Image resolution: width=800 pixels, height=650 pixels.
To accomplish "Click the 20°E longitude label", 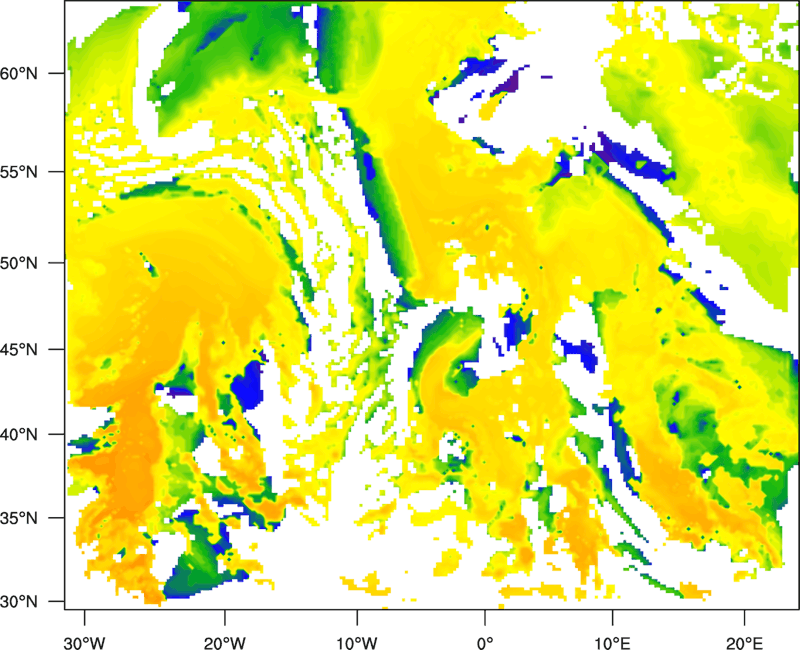I will [x=744, y=643].
